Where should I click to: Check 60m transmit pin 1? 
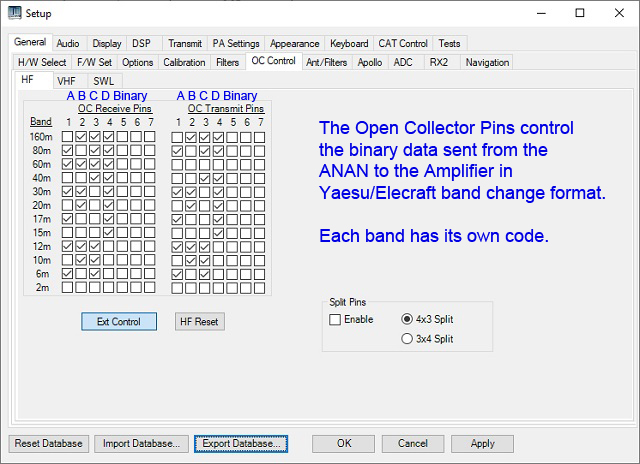coord(177,164)
